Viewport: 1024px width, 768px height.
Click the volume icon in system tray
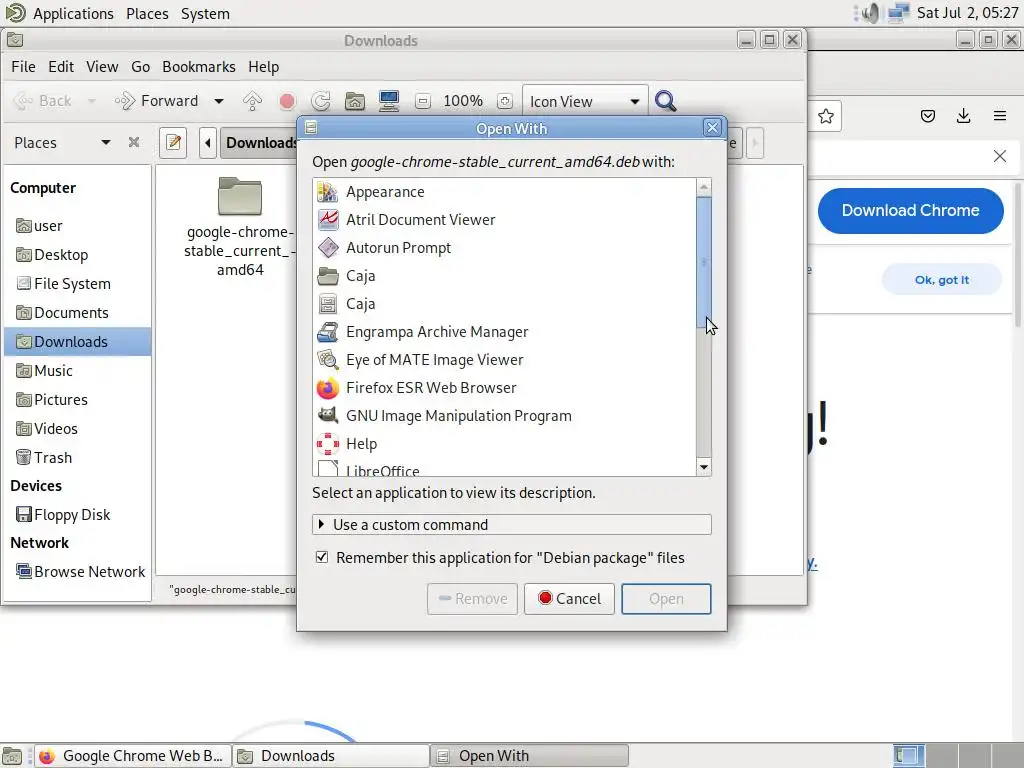(x=869, y=13)
